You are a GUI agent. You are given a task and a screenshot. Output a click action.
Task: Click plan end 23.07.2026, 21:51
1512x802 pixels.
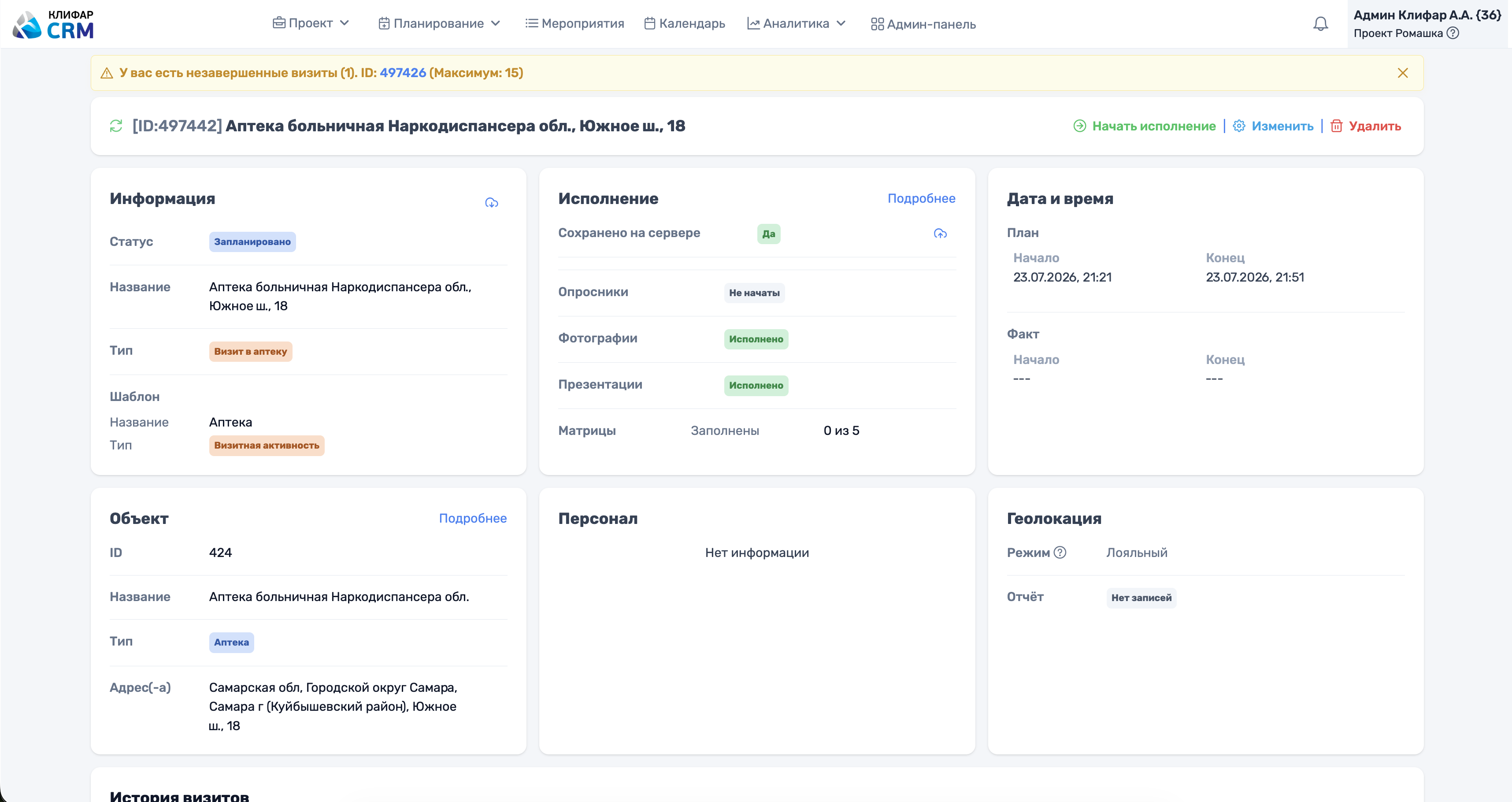(x=1255, y=277)
